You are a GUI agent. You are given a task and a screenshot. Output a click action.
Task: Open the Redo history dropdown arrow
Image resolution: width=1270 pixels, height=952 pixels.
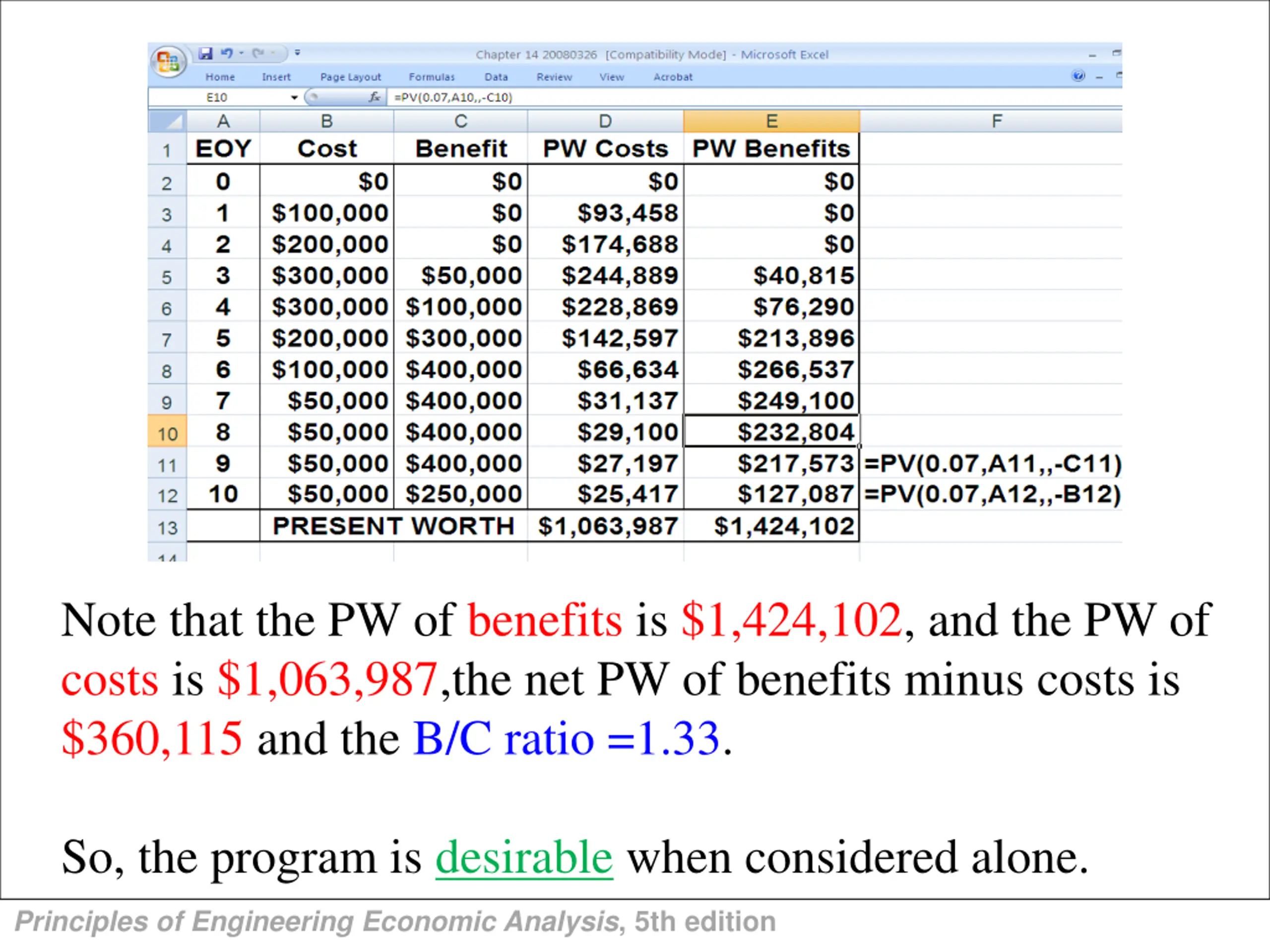click(273, 54)
